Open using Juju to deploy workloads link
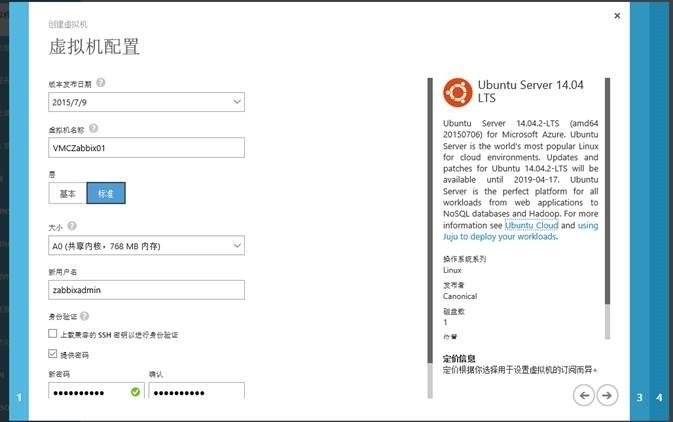Image resolution: width=673 pixels, height=422 pixels. click(500, 237)
